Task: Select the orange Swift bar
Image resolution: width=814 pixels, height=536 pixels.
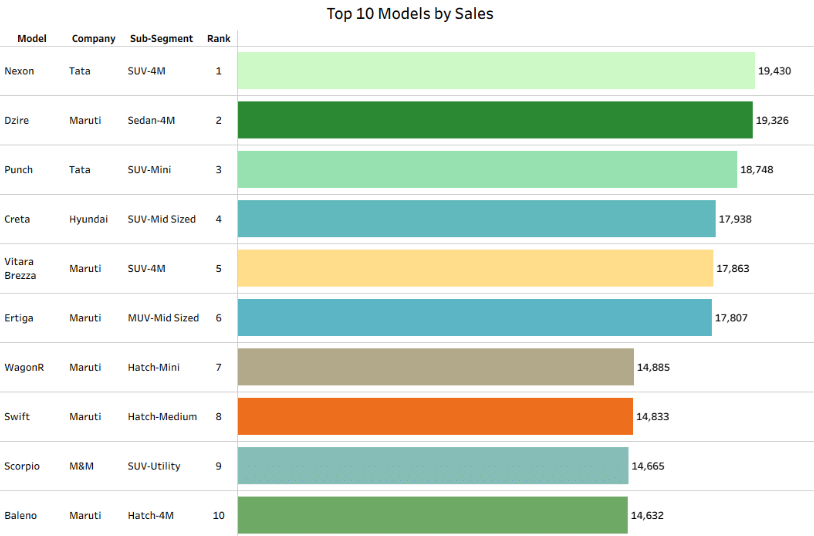Action: tap(435, 416)
